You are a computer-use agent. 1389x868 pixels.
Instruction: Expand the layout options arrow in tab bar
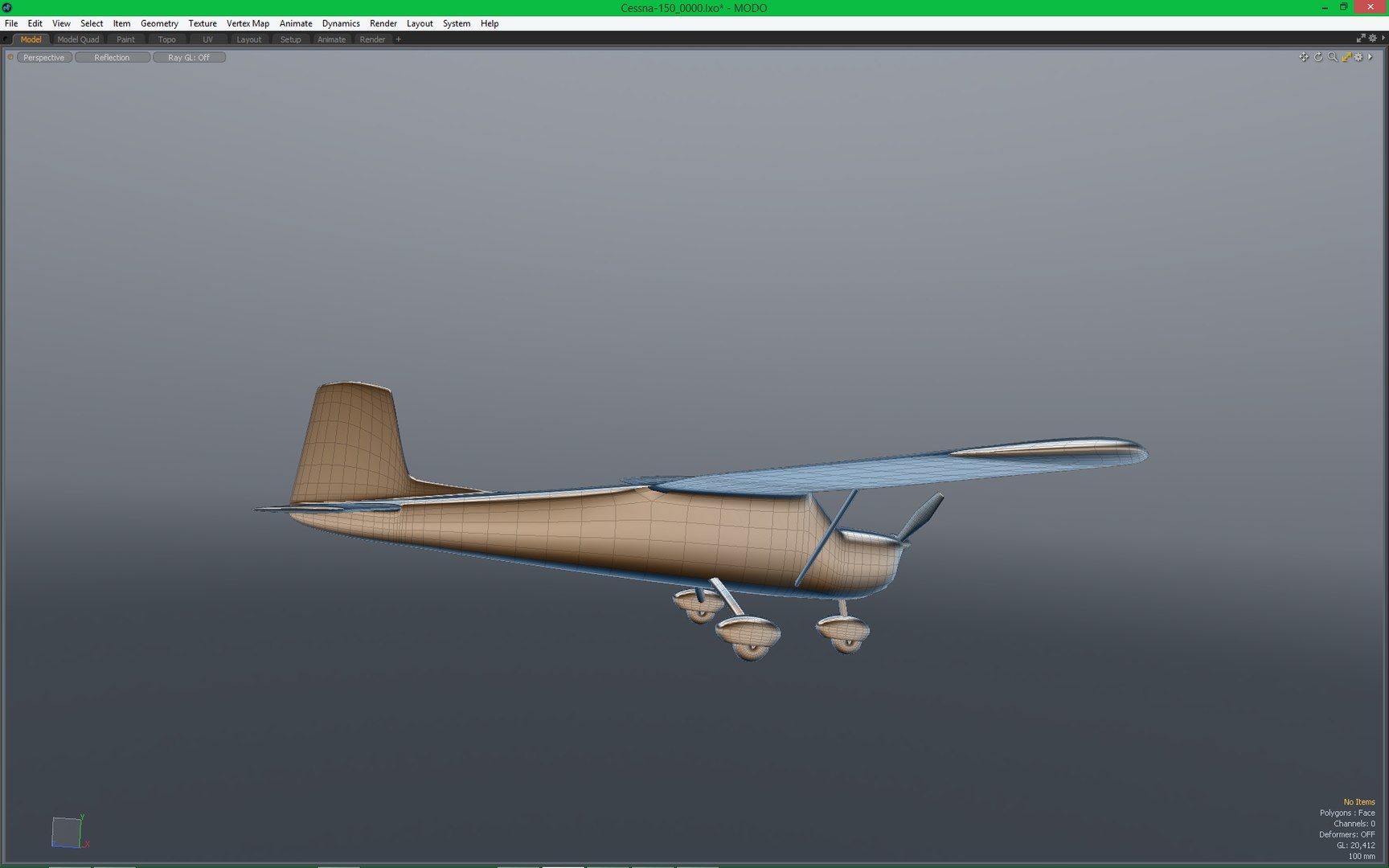tap(1383, 39)
